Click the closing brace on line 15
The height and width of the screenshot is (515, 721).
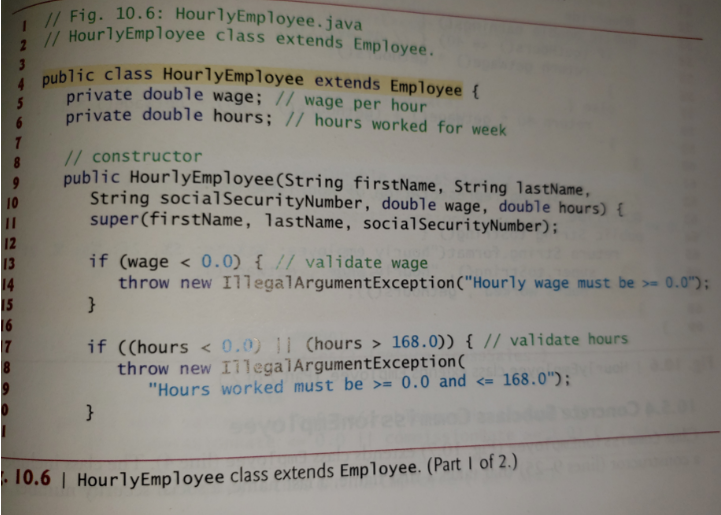(92, 304)
